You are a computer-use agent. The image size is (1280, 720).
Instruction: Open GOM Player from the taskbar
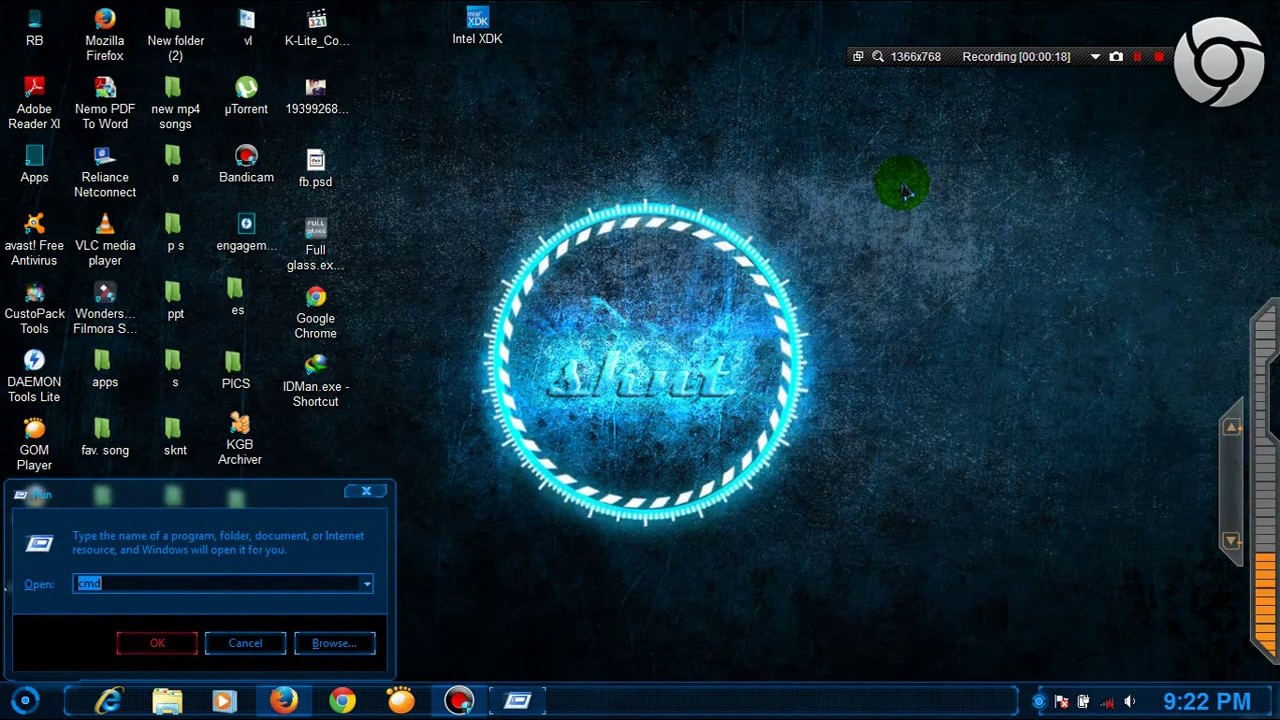(401, 701)
